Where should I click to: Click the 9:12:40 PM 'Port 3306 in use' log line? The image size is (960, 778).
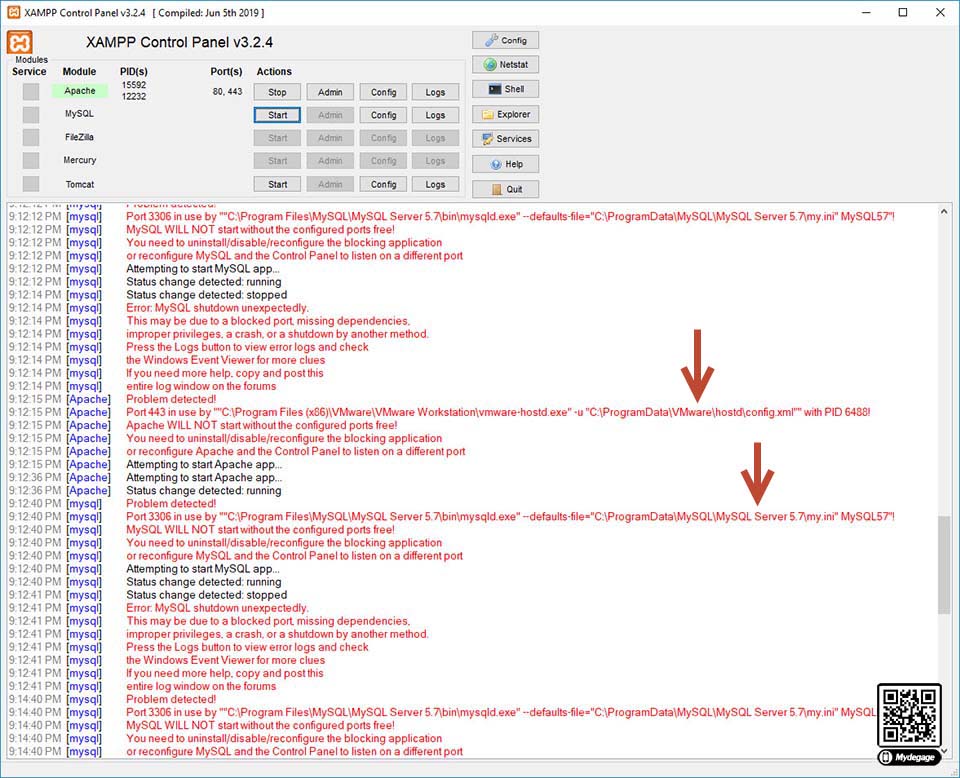[x=510, y=517]
